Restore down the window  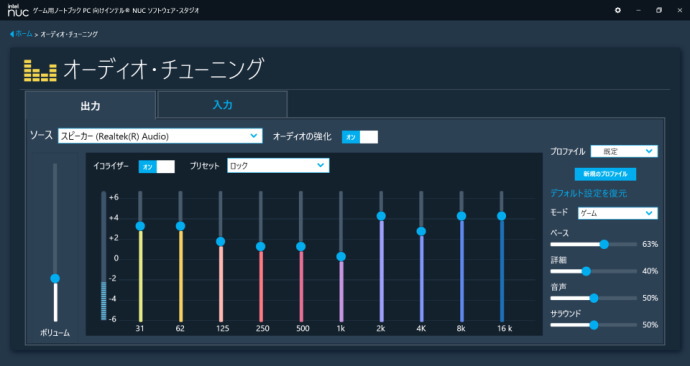click(659, 10)
